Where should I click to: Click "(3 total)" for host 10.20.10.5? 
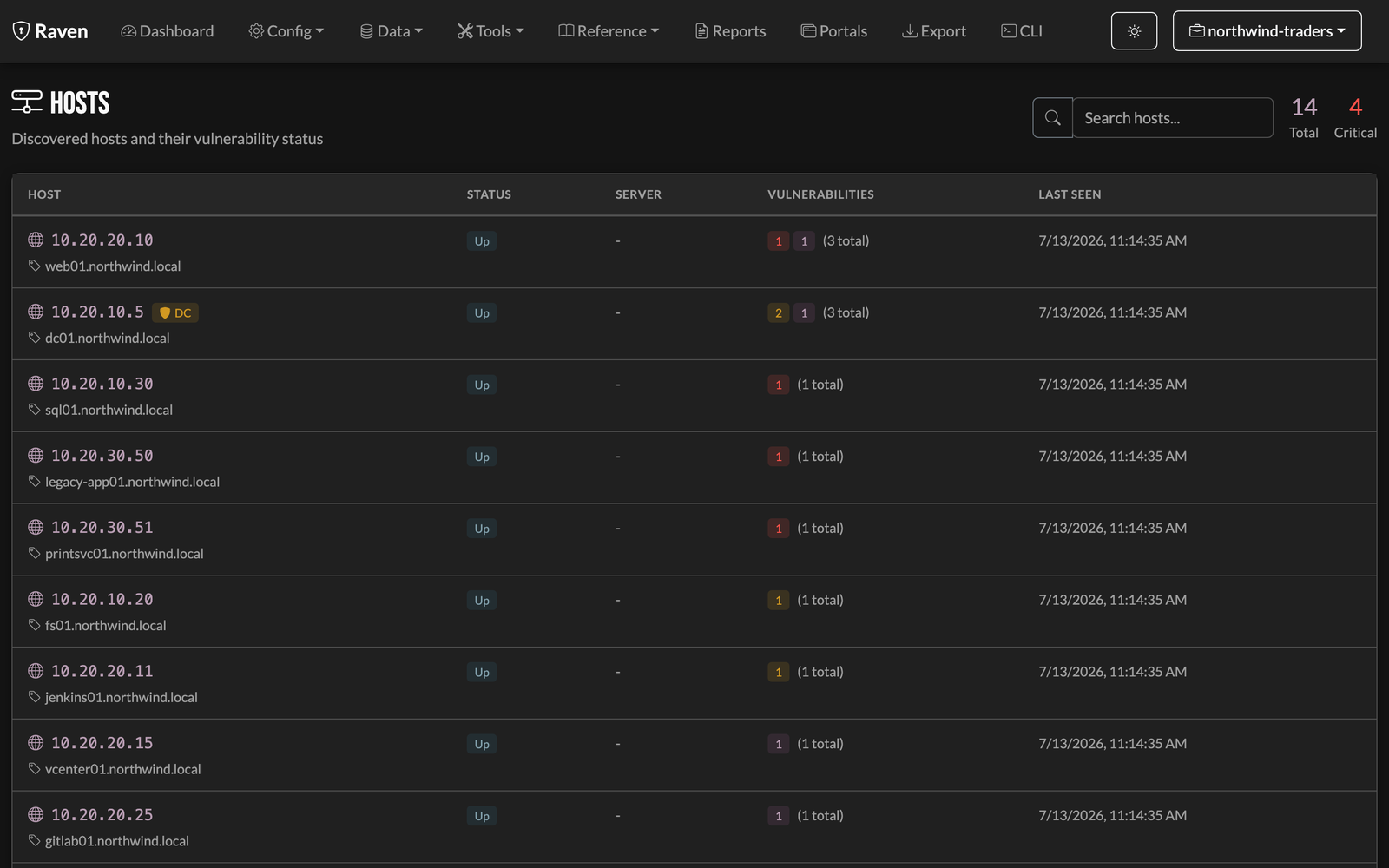coord(846,312)
